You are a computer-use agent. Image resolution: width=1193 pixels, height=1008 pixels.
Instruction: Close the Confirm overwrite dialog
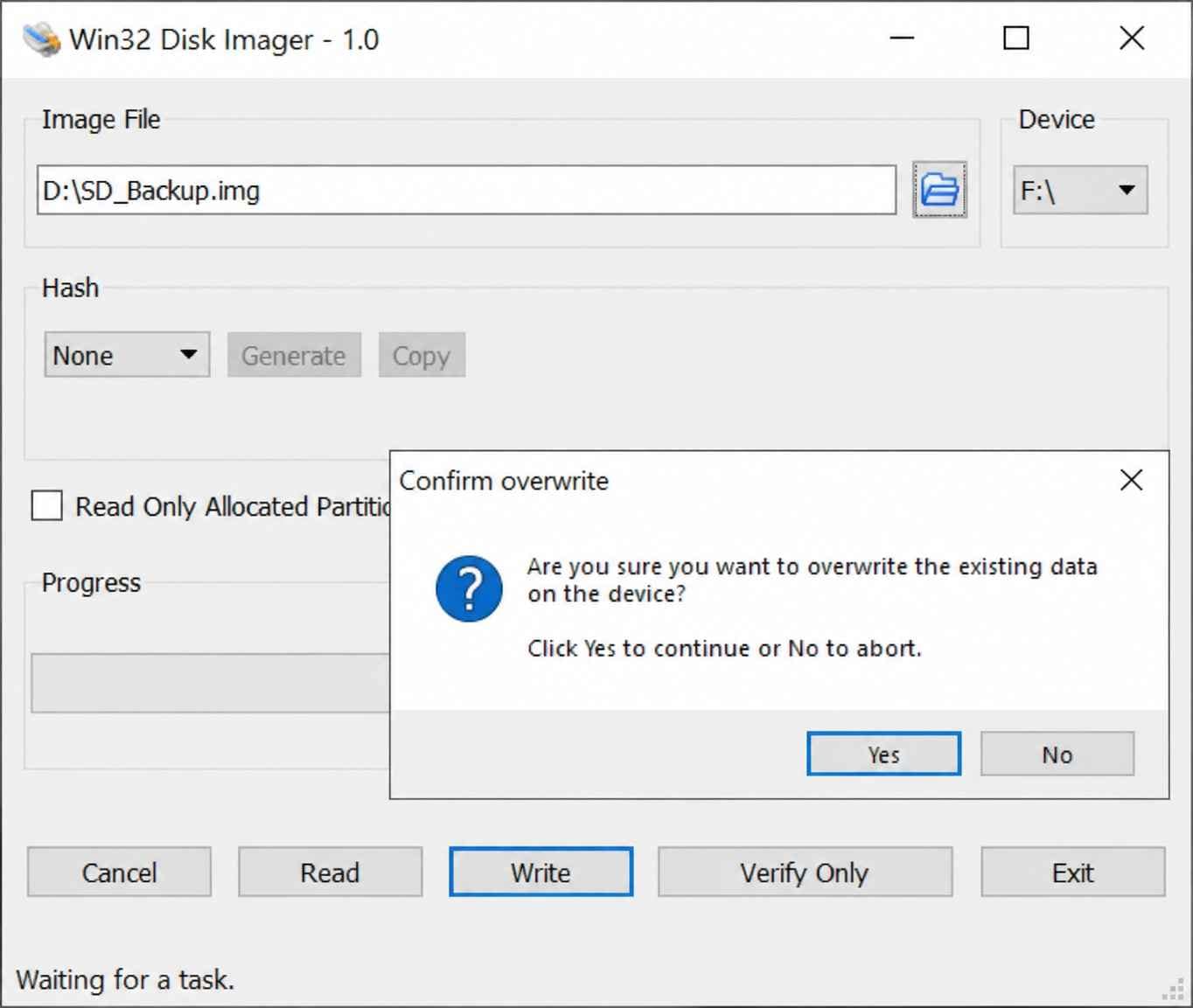[1131, 480]
